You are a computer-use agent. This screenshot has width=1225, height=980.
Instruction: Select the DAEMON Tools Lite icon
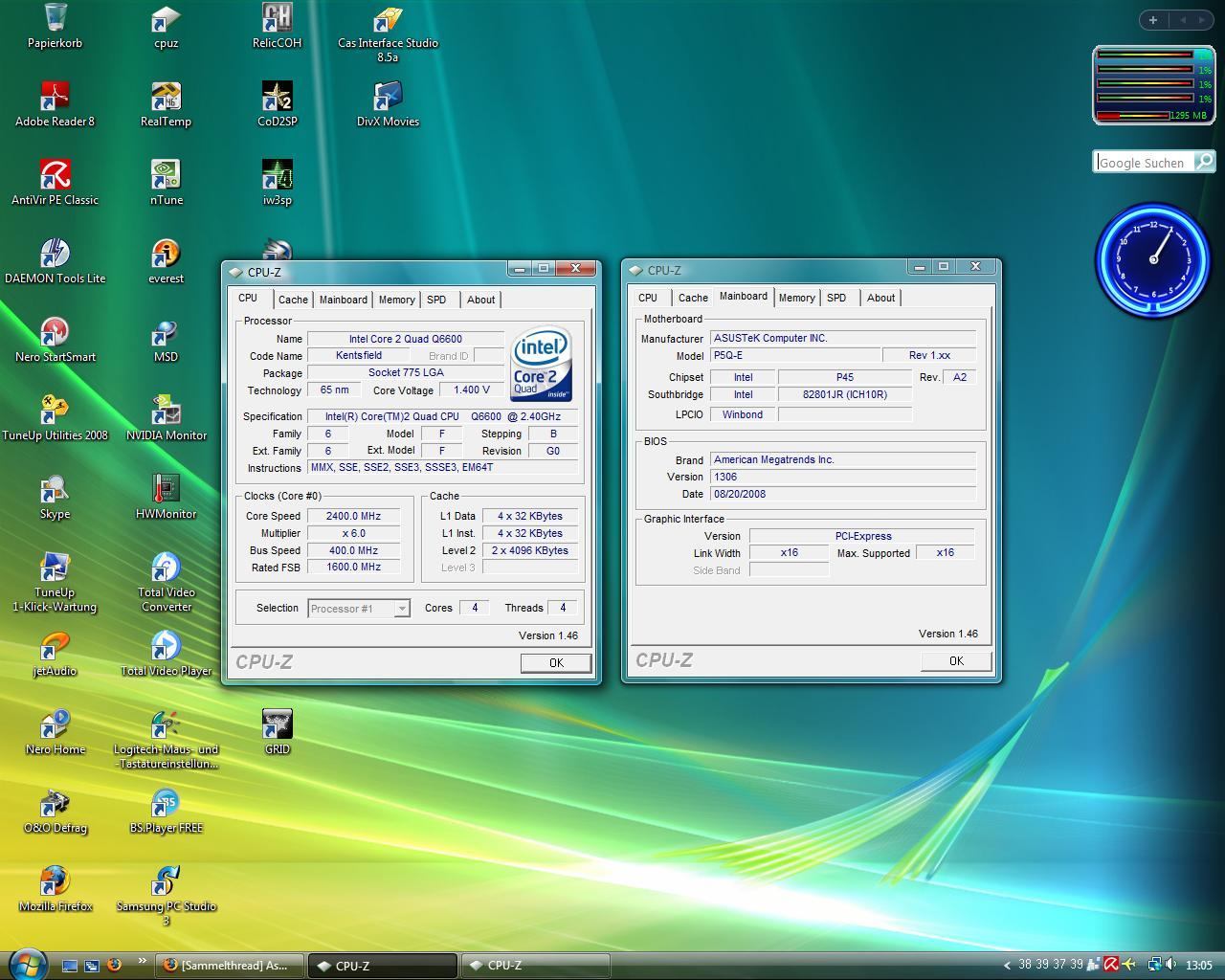click(x=55, y=261)
